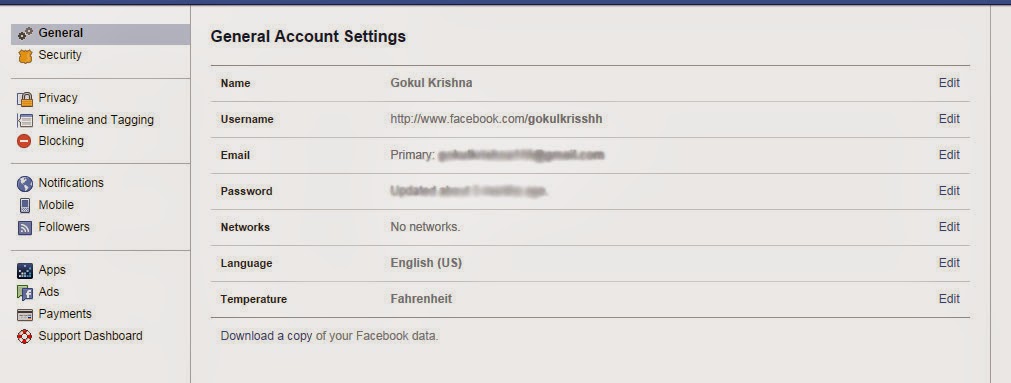The image size is (1011, 383).
Task: Click the Support Dashboard lifebuoy icon
Action: (x=25, y=337)
